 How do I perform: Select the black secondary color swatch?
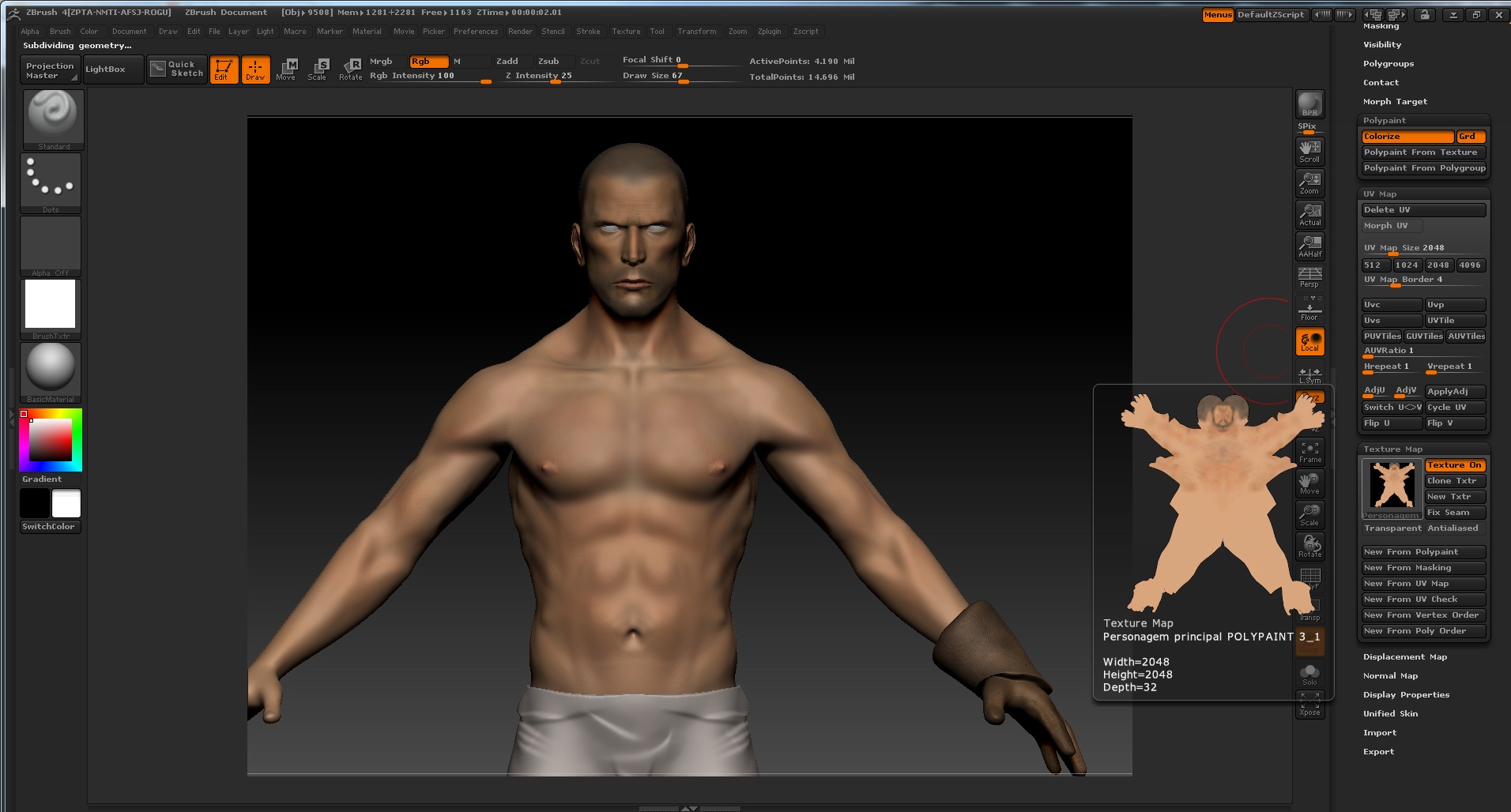34,503
